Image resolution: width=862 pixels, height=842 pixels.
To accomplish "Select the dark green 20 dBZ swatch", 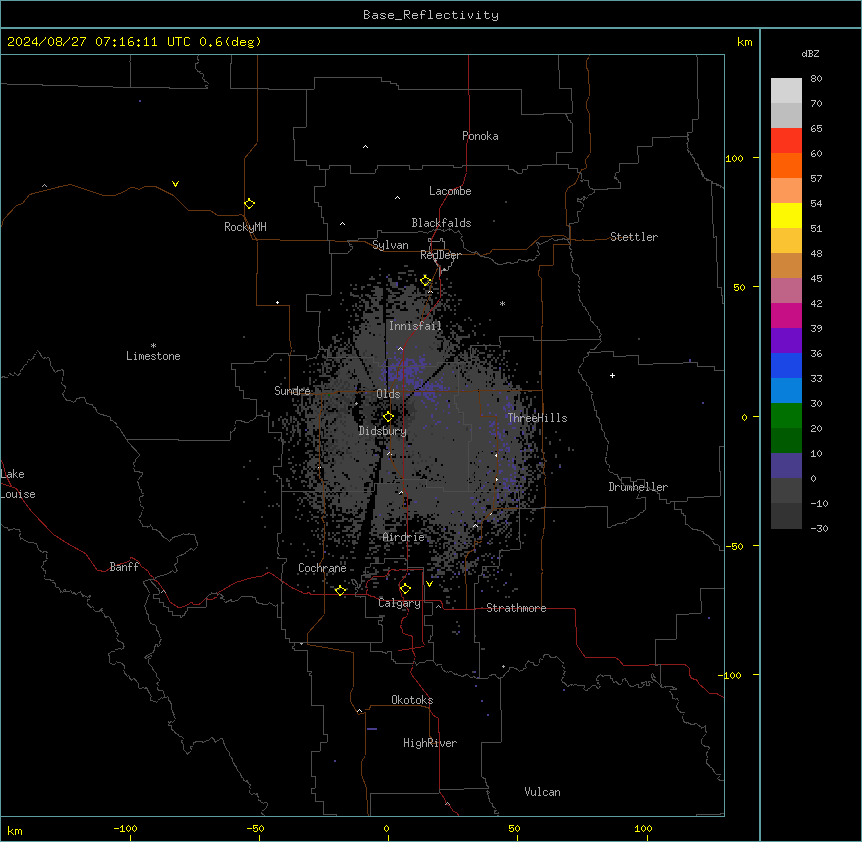I will pos(786,440).
